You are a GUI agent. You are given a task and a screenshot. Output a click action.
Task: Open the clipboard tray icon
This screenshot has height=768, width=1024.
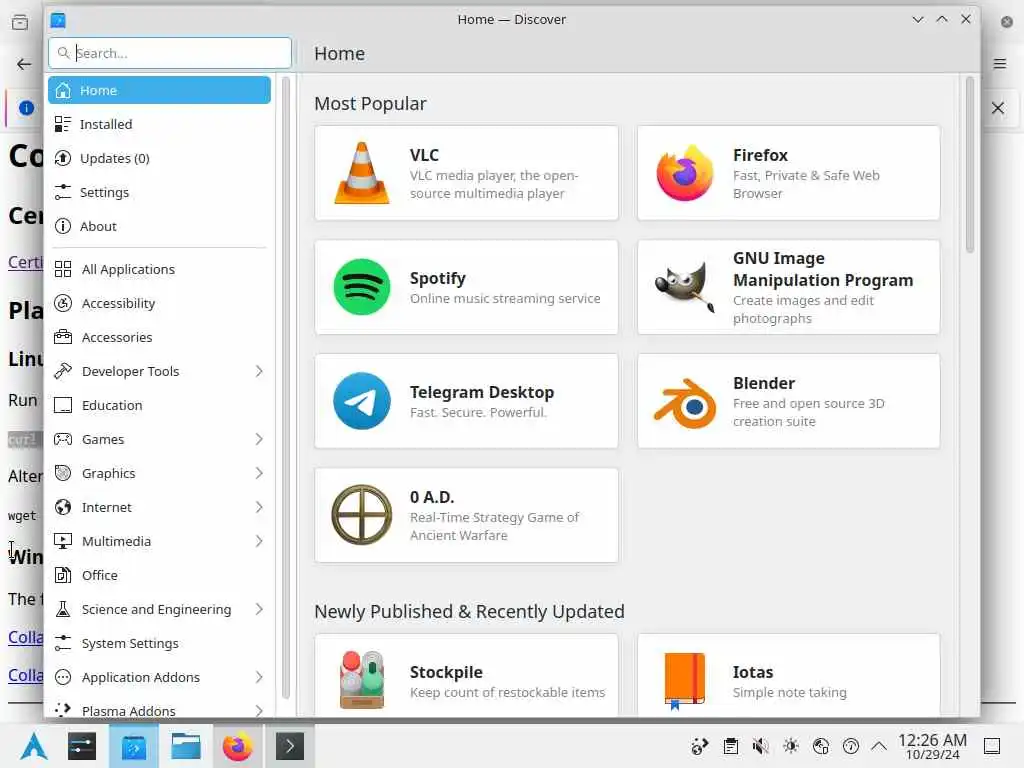pyautogui.click(x=731, y=746)
